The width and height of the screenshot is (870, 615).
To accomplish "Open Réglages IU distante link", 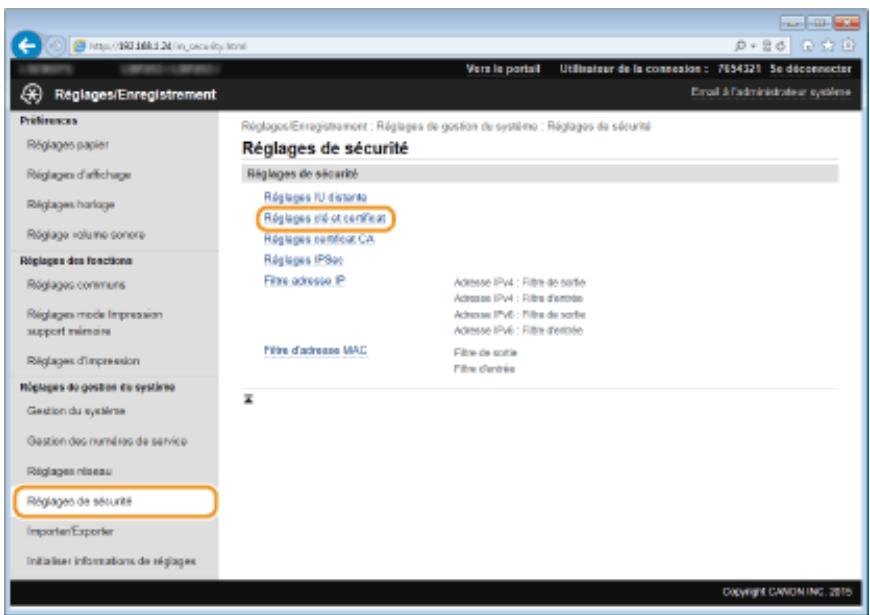I will (x=315, y=197).
